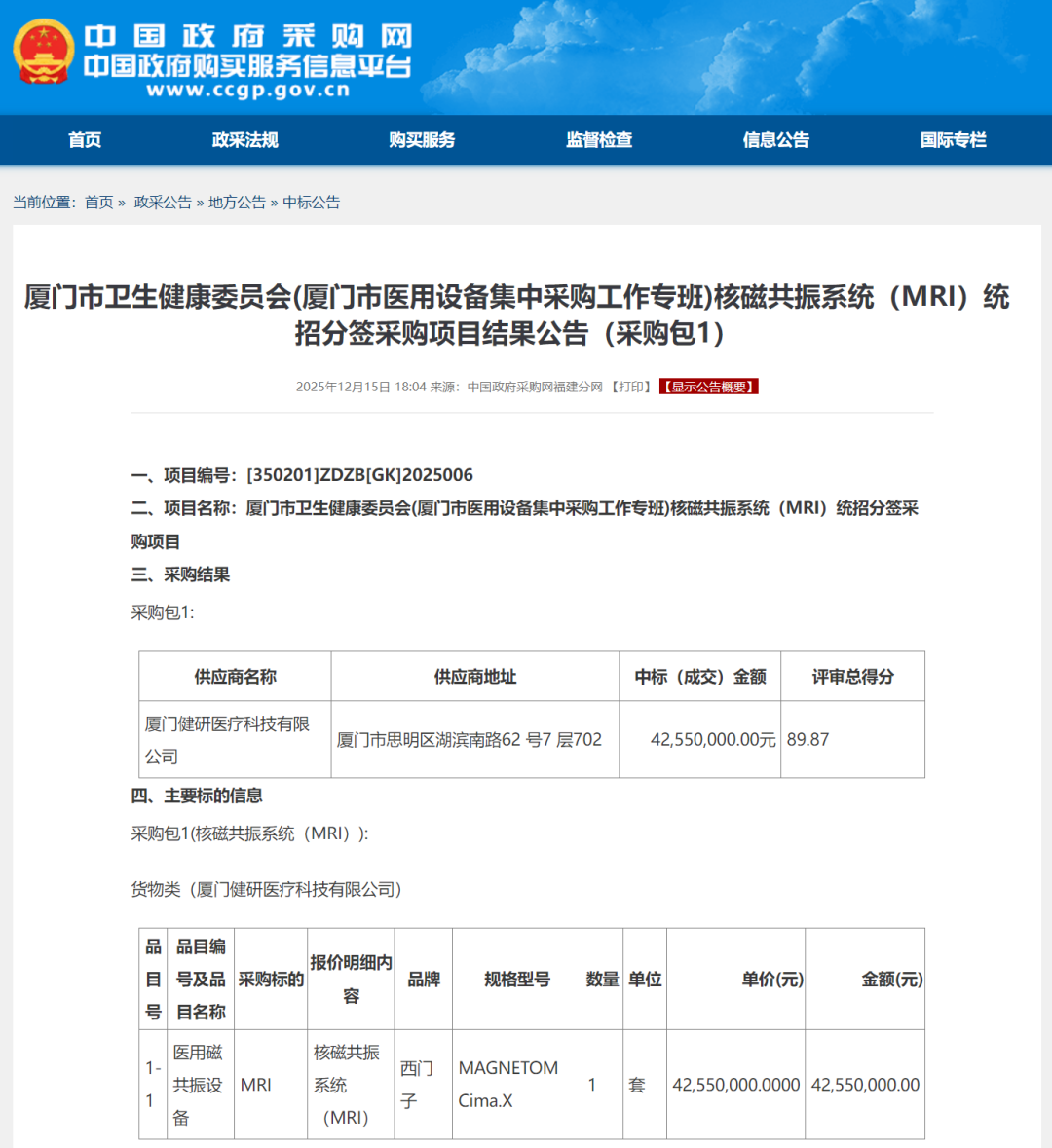The width and height of the screenshot is (1052, 1148).
Task: Click the 品牌 column header
Action: pos(424,980)
